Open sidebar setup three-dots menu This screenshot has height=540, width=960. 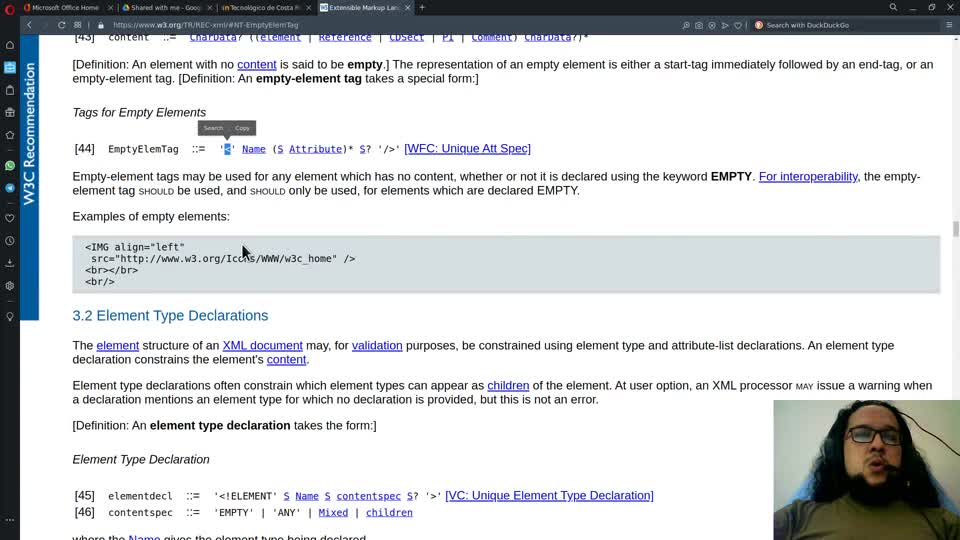click(10, 520)
